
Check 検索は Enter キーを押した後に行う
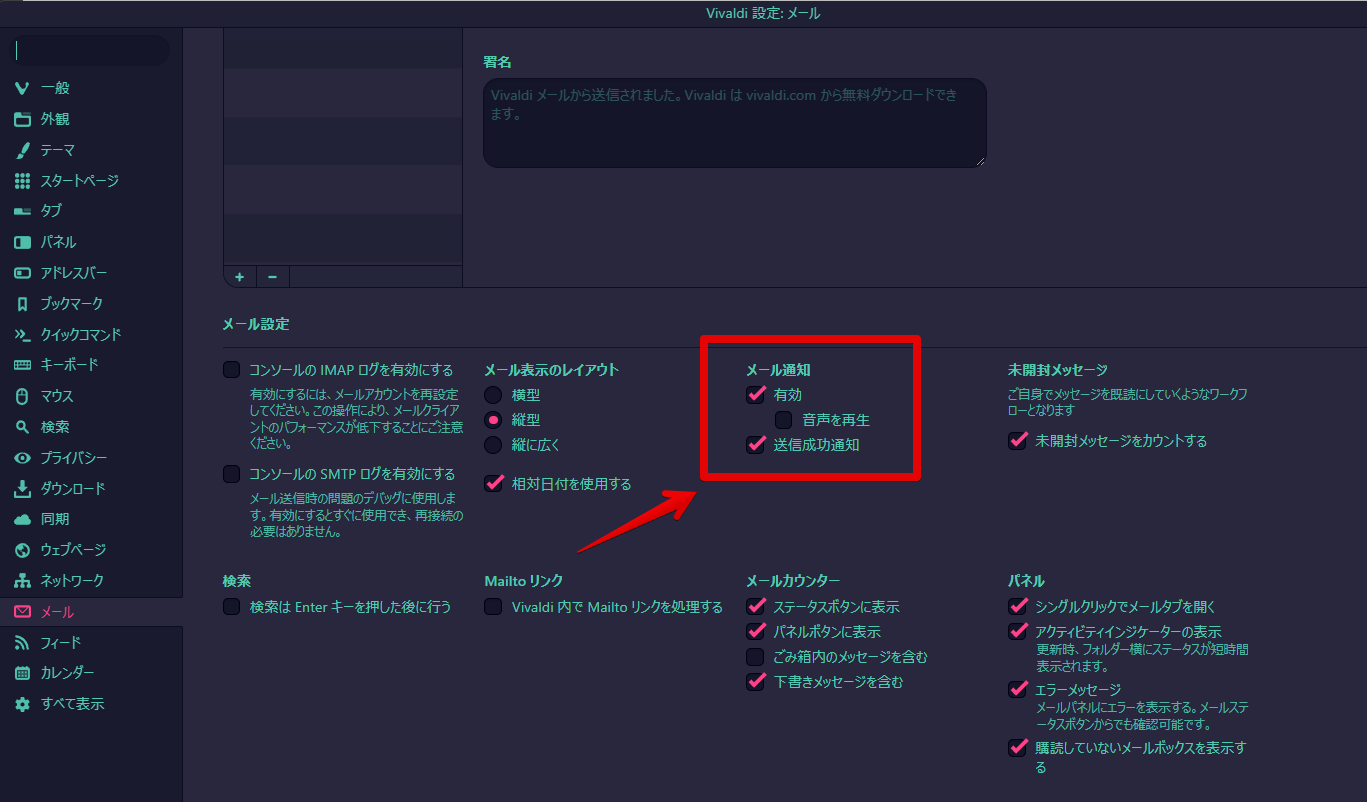coord(232,607)
